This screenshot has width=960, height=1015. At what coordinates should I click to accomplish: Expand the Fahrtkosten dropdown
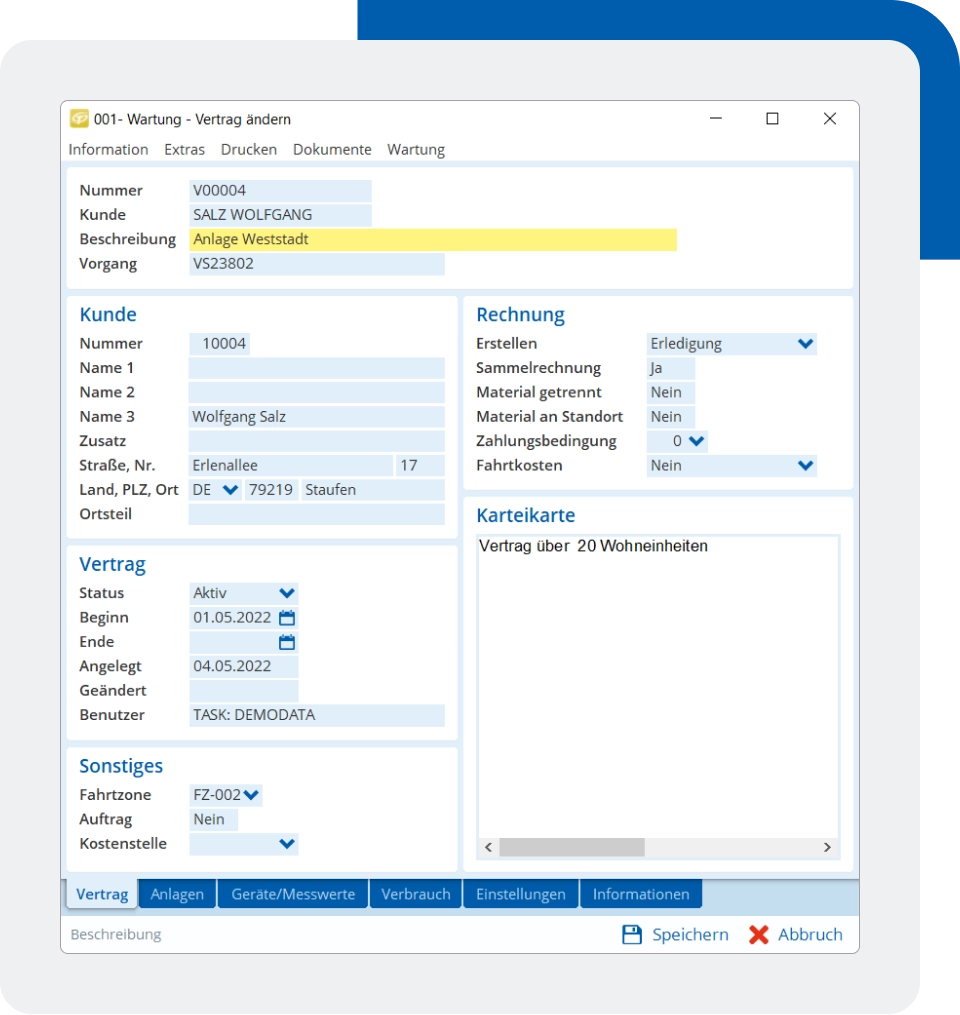click(805, 465)
